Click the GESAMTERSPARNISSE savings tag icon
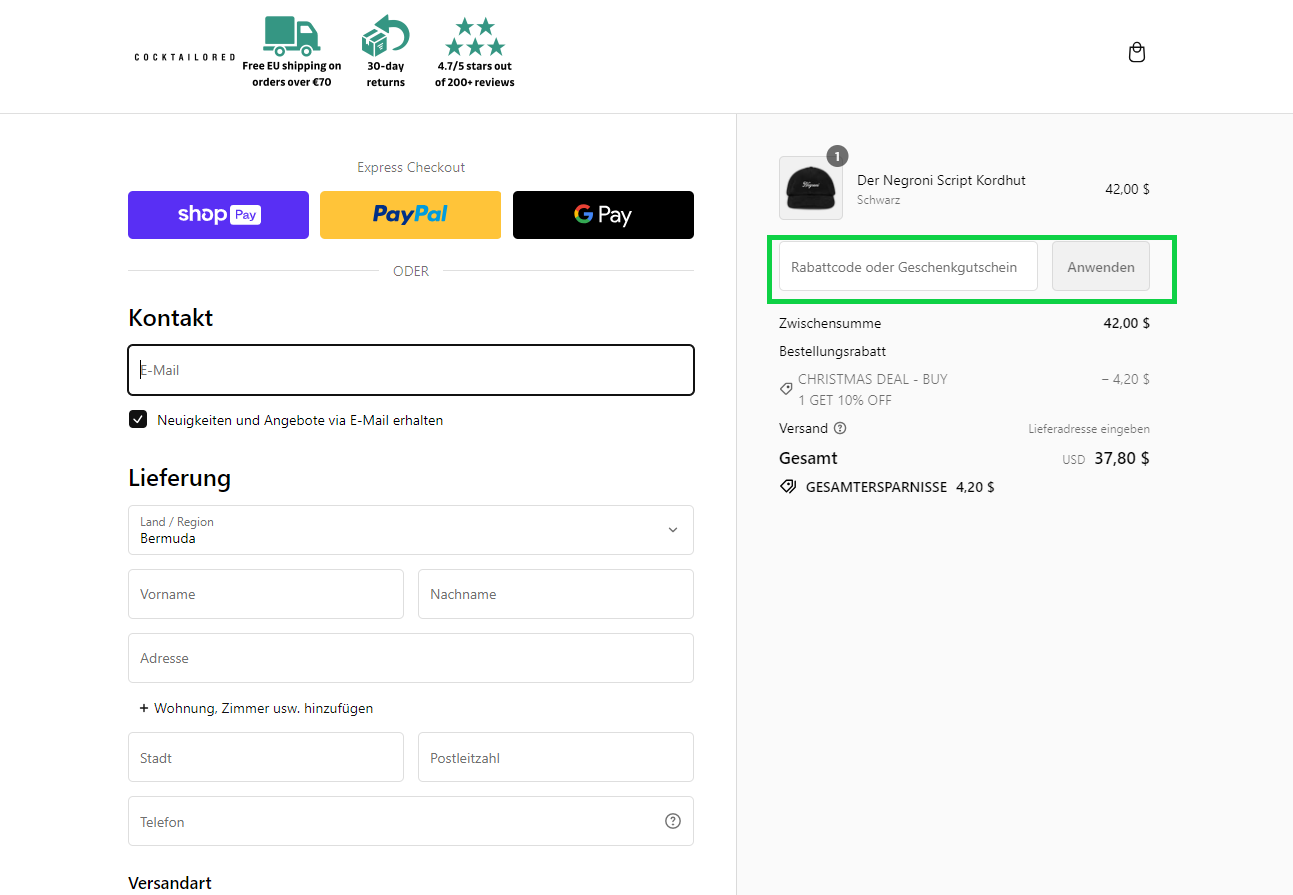This screenshot has height=895, width=1293. pos(788,487)
